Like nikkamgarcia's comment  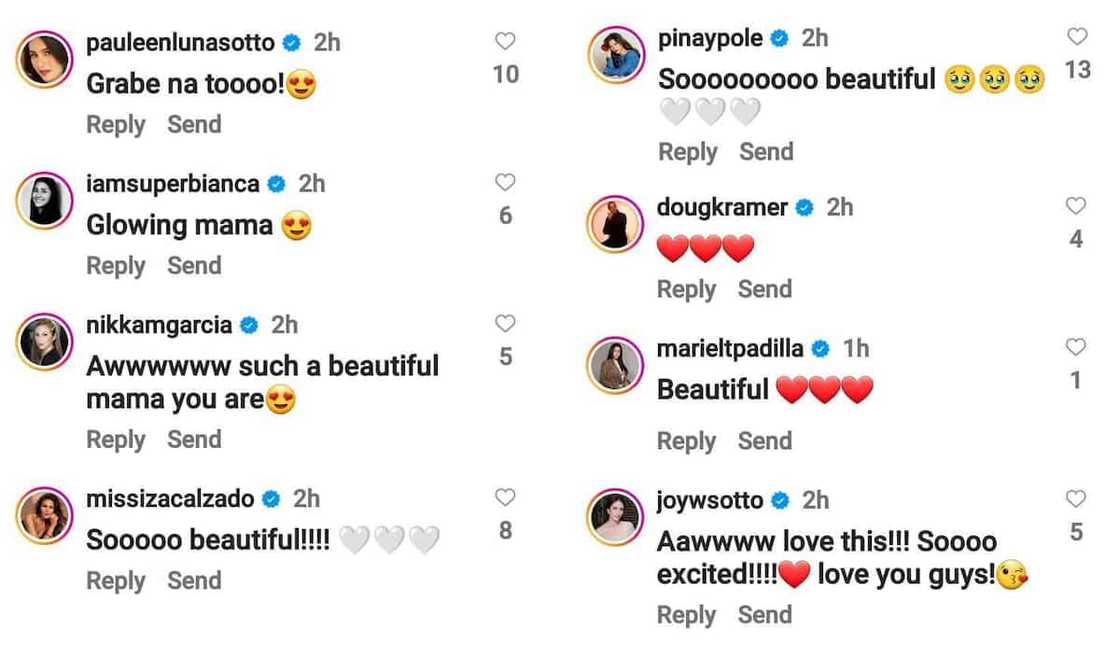(x=505, y=323)
